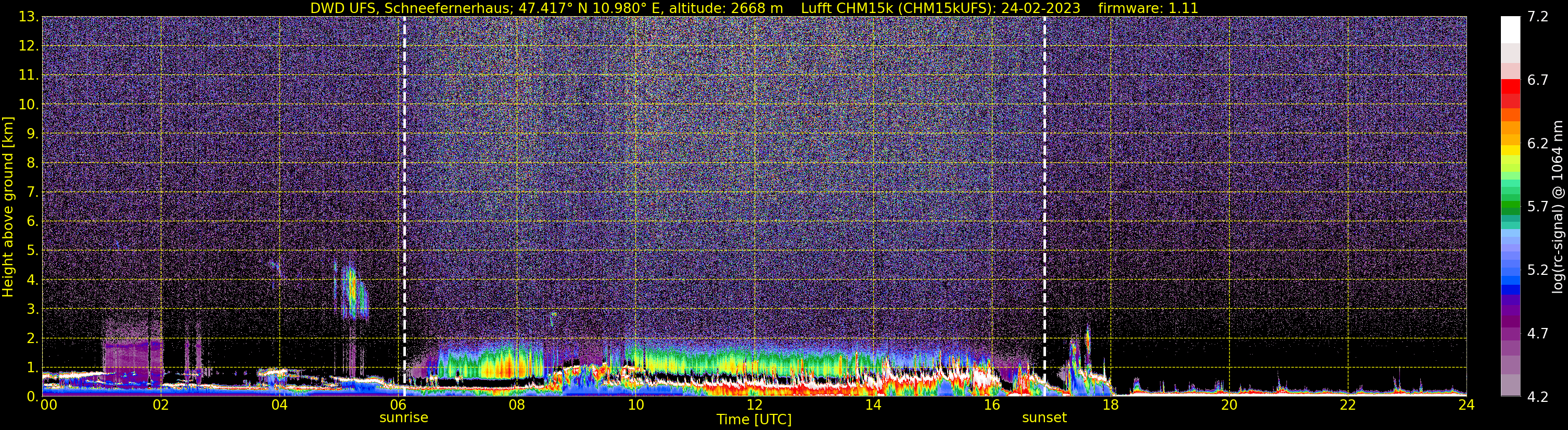The width and height of the screenshot is (1568, 430).
Task: Click the 'Time [UTC]' axis title
Action: 754,420
